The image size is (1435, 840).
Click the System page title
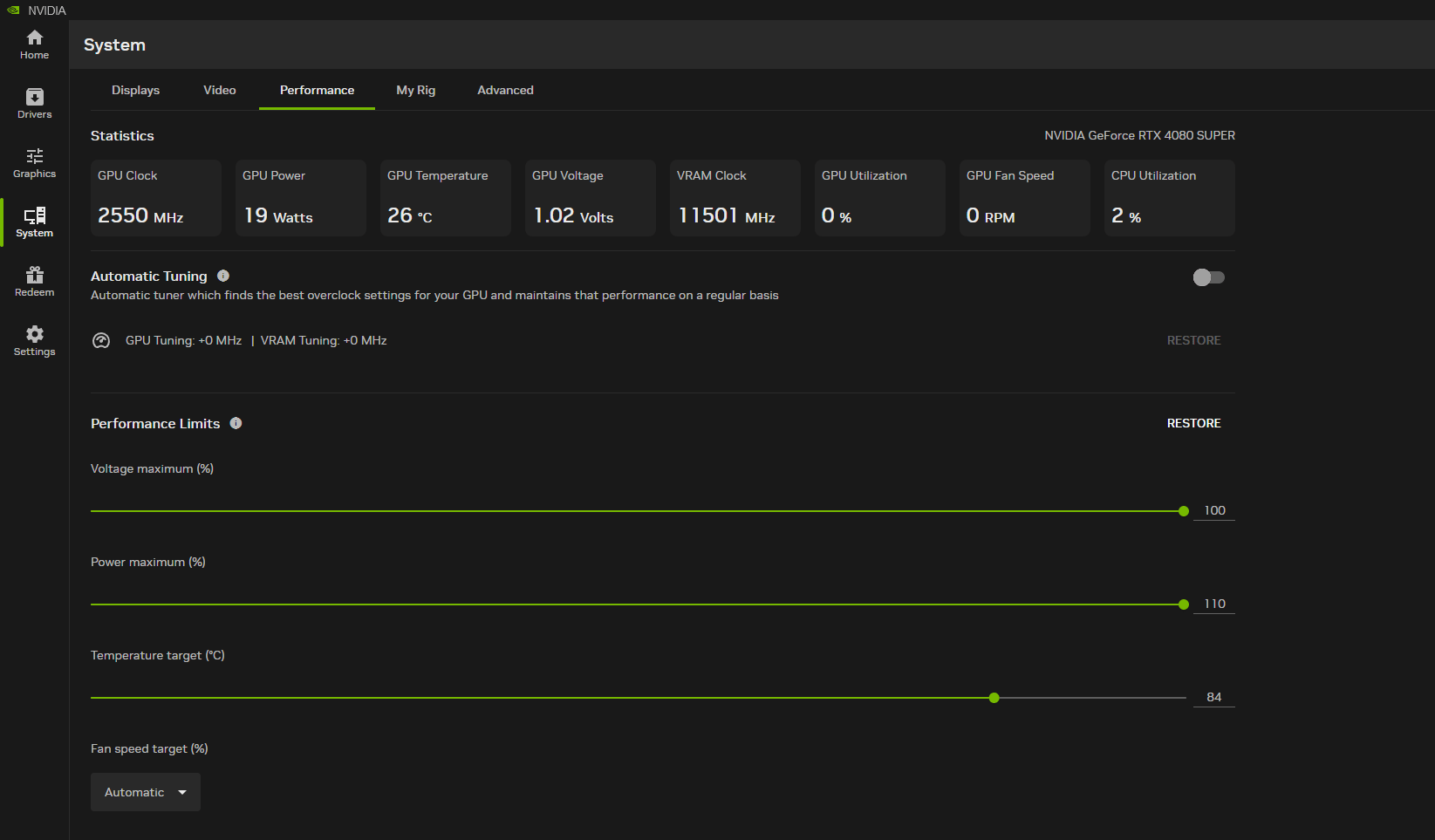coord(114,44)
